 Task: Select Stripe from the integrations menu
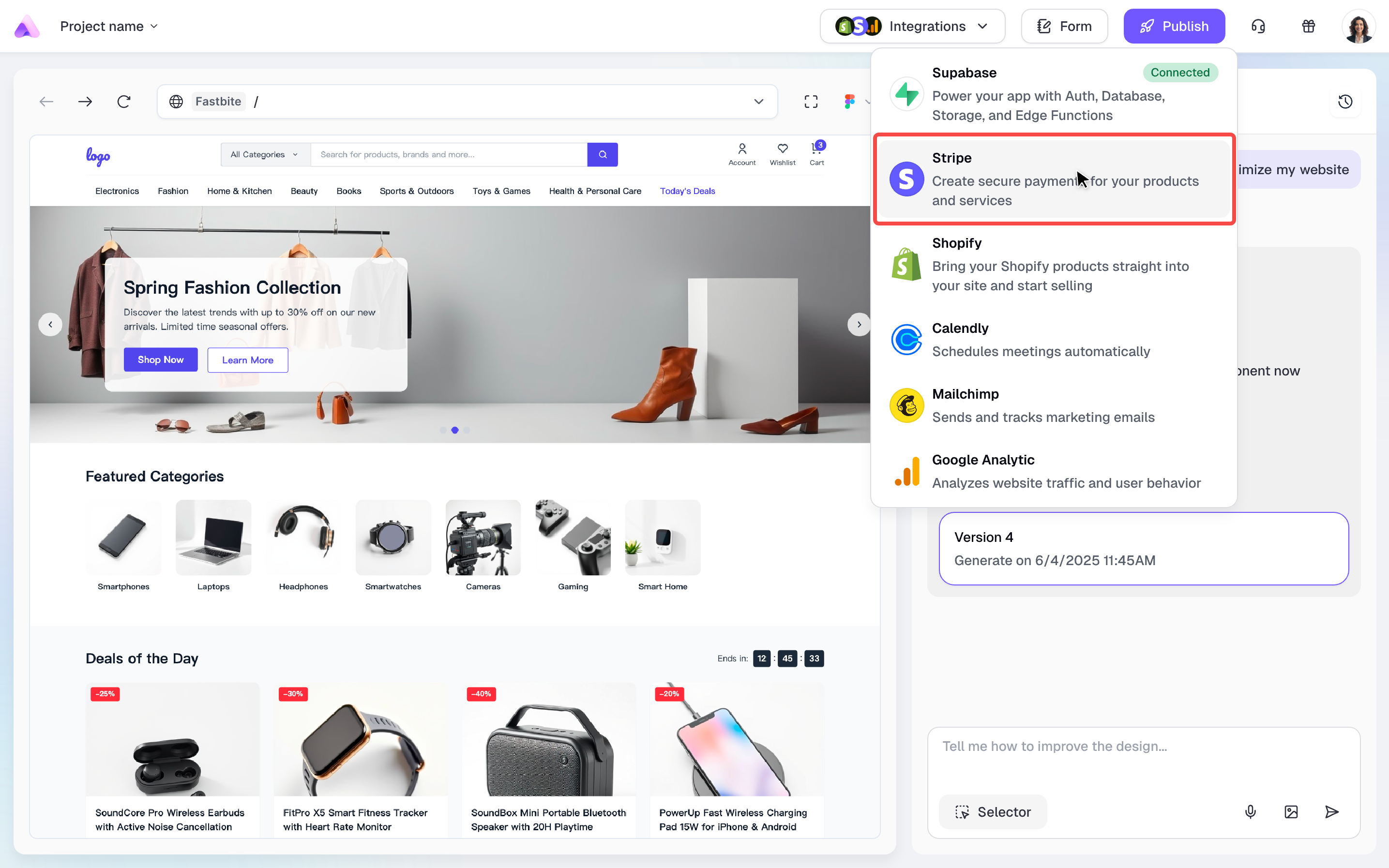pos(1054,179)
